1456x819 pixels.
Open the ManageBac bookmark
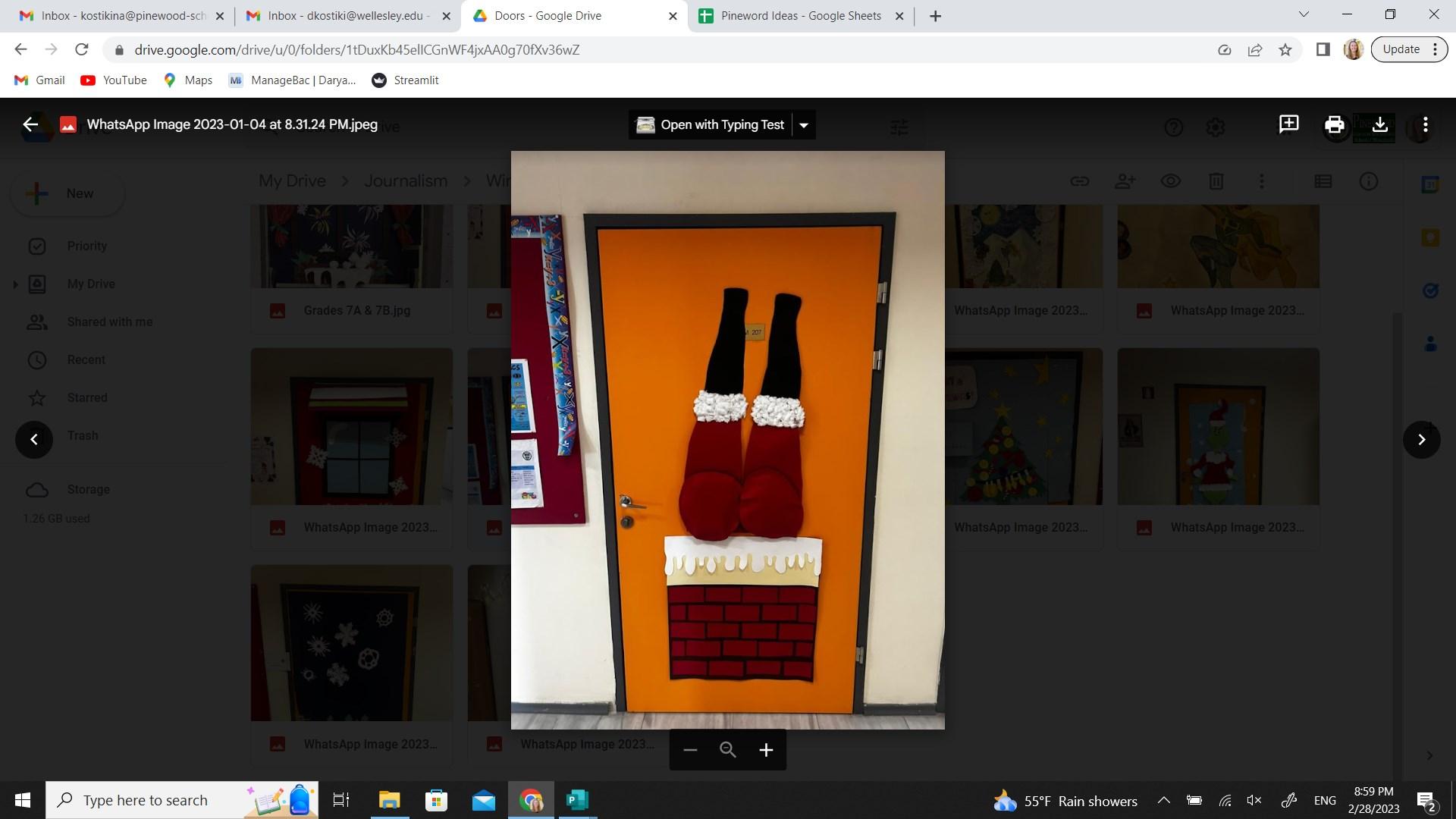pyautogui.click(x=292, y=80)
